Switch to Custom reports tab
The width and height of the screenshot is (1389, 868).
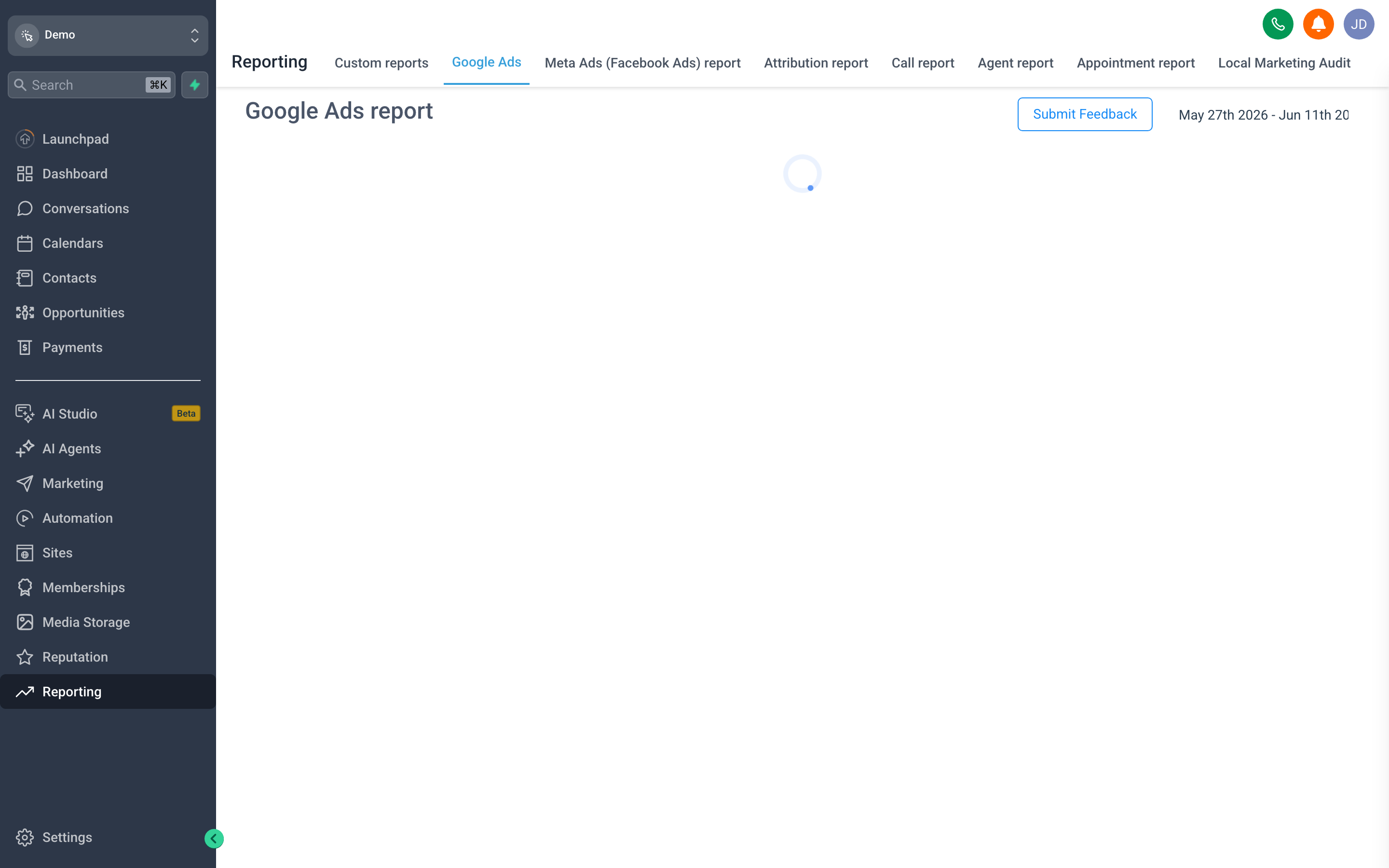coord(381,63)
